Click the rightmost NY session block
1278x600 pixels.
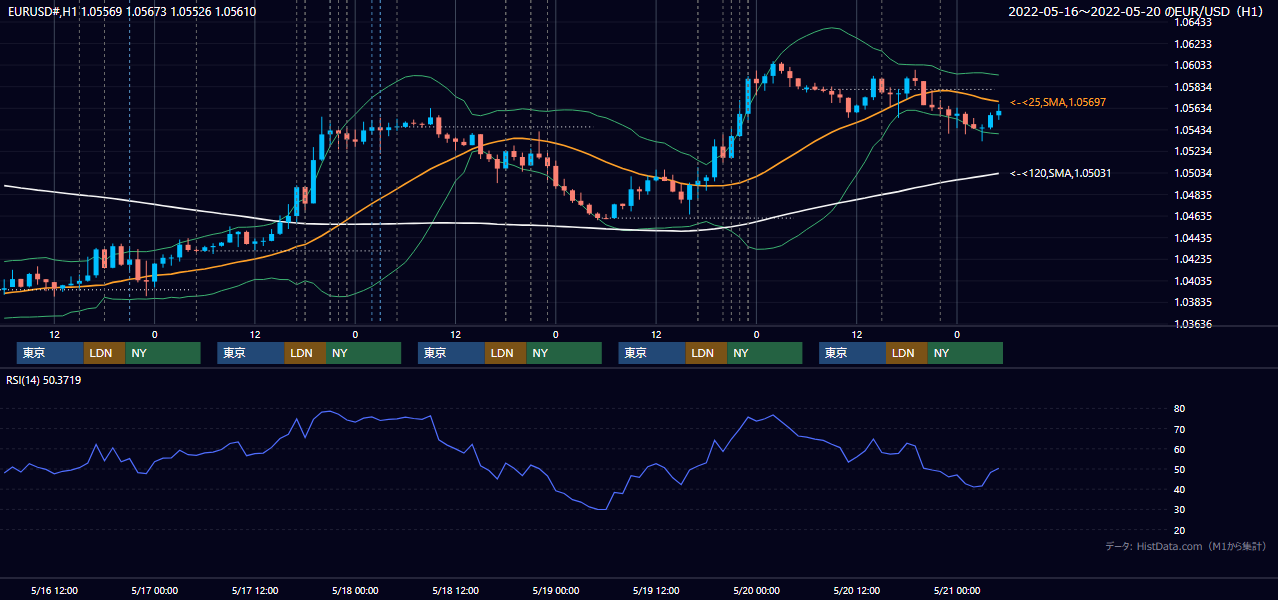965,353
